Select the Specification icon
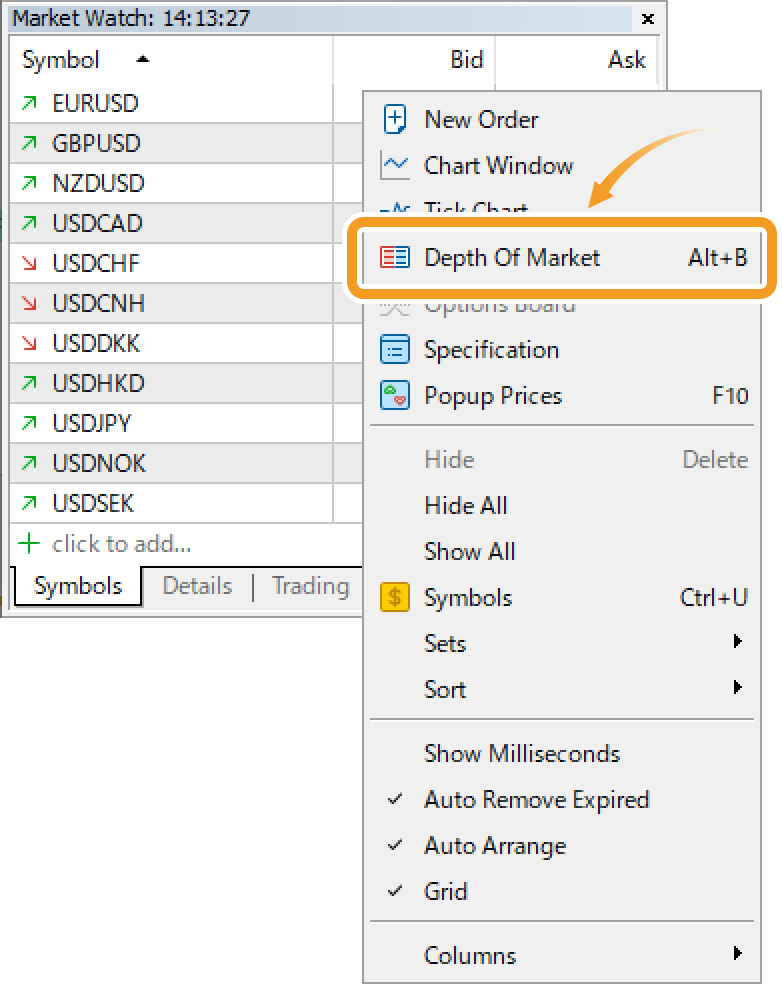This screenshot has width=782, height=984. (394, 349)
